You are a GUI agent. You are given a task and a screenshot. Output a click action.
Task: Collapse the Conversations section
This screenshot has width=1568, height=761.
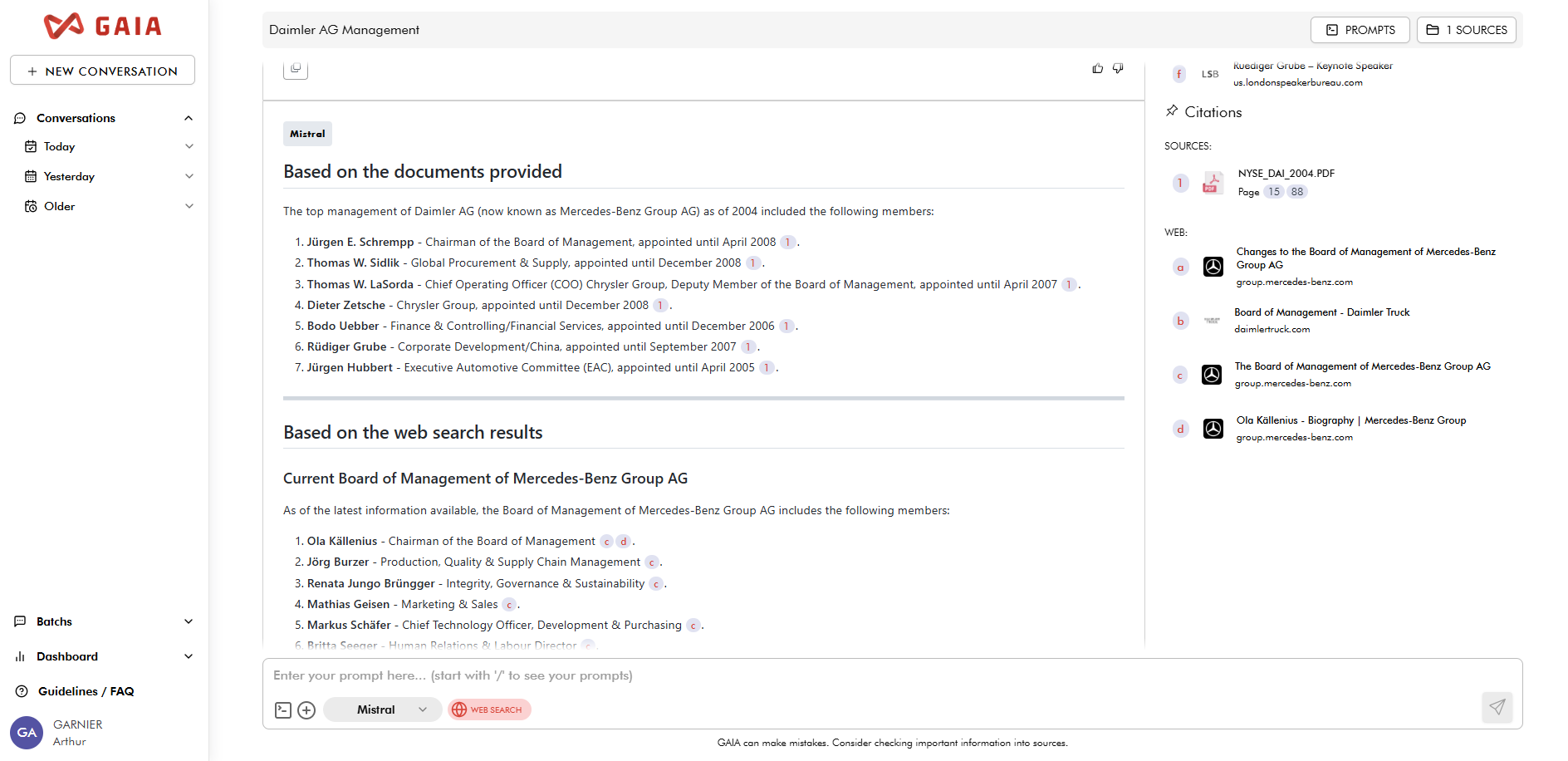189,118
